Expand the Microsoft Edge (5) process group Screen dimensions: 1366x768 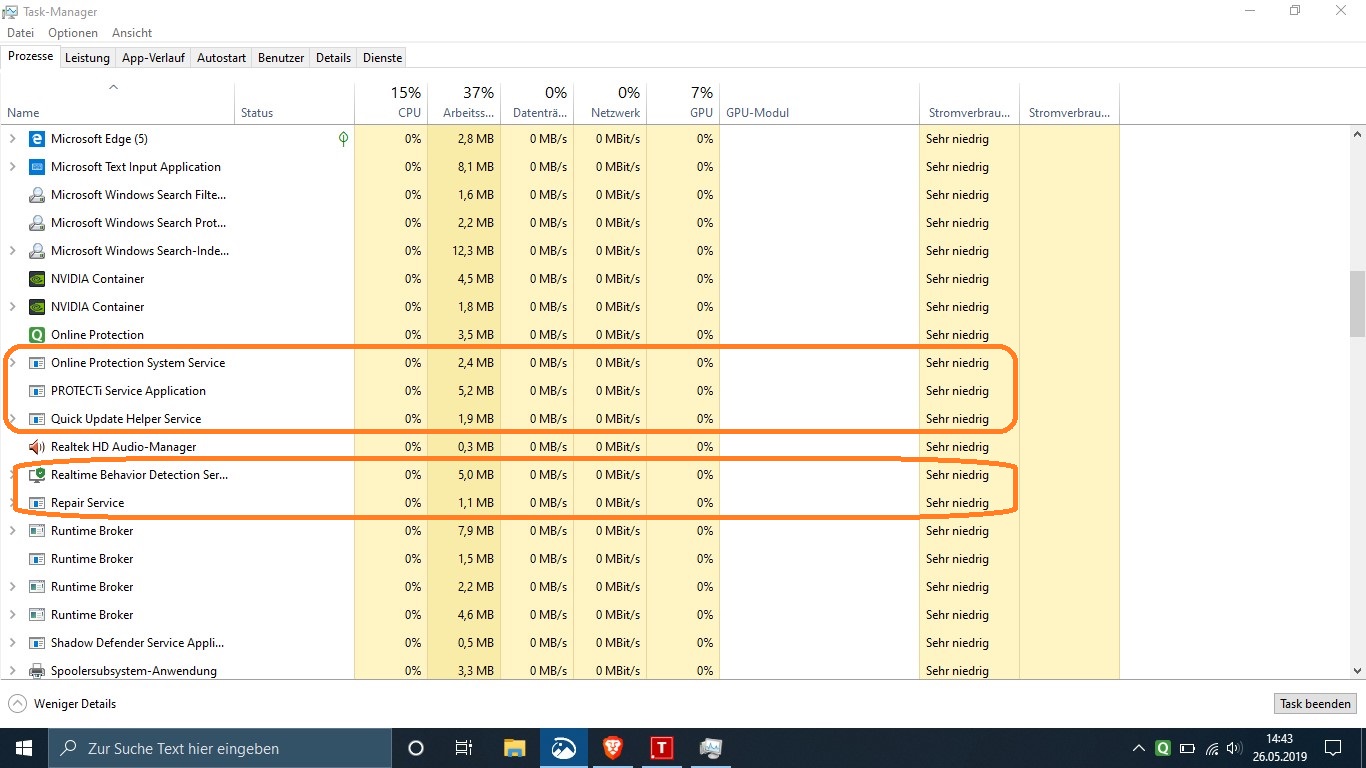tap(13, 139)
